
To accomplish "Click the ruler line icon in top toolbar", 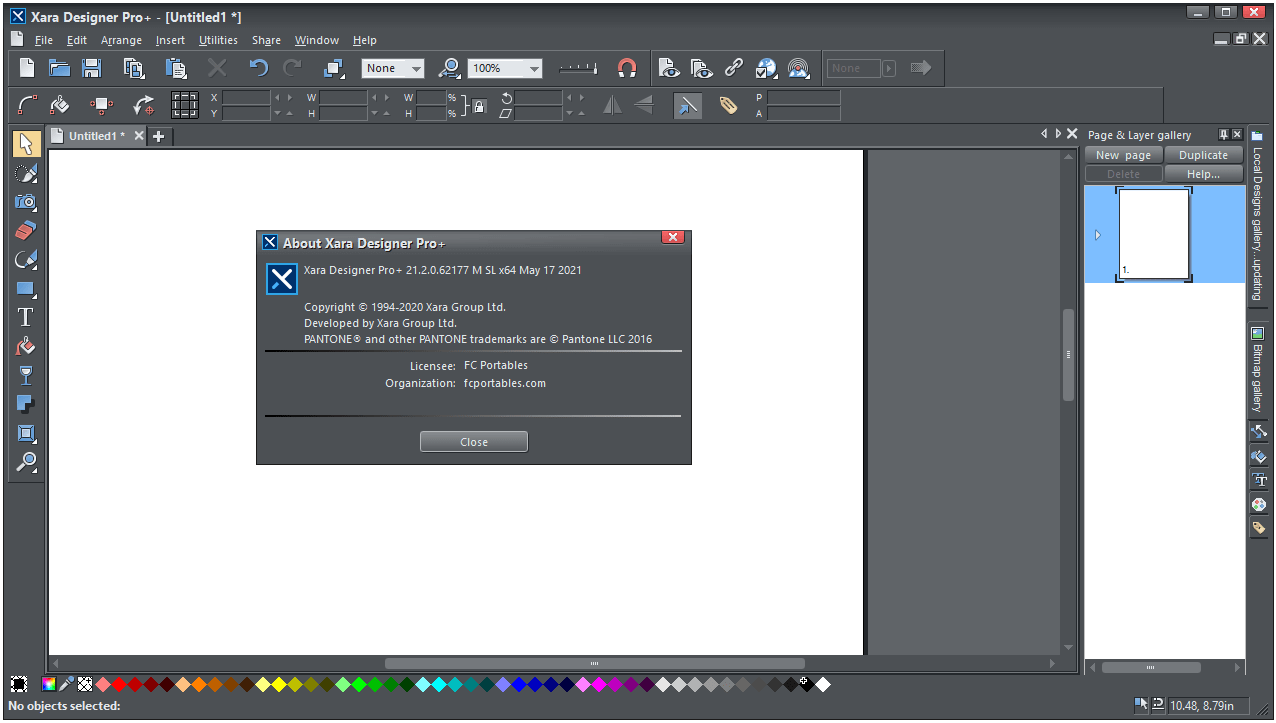I will (578, 68).
